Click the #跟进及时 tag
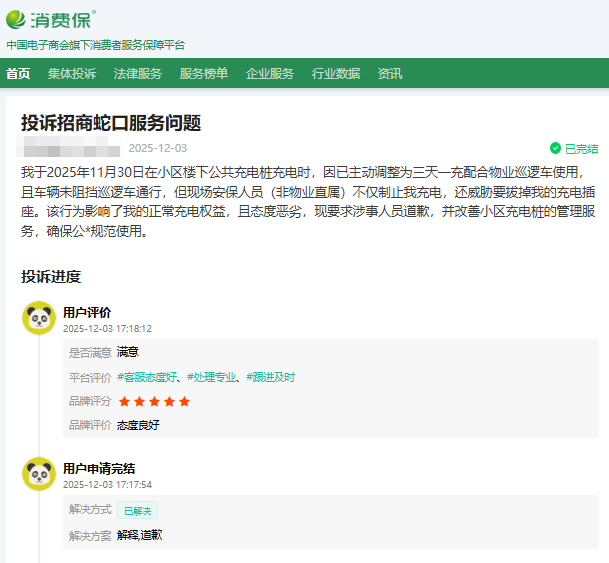The image size is (609, 563). tap(270, 377)
